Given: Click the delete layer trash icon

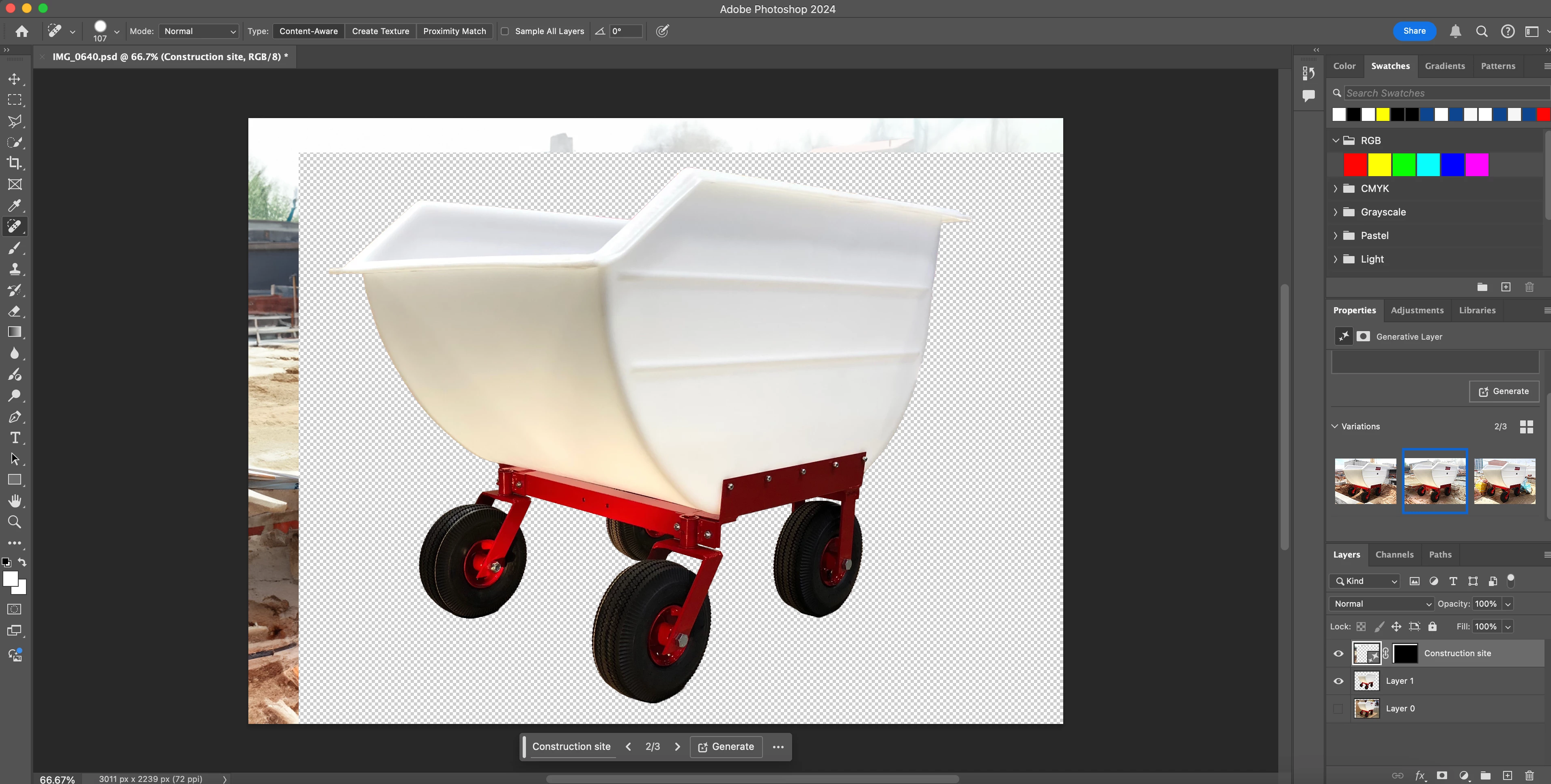Looking at the screenshot, I should 1529,775.
